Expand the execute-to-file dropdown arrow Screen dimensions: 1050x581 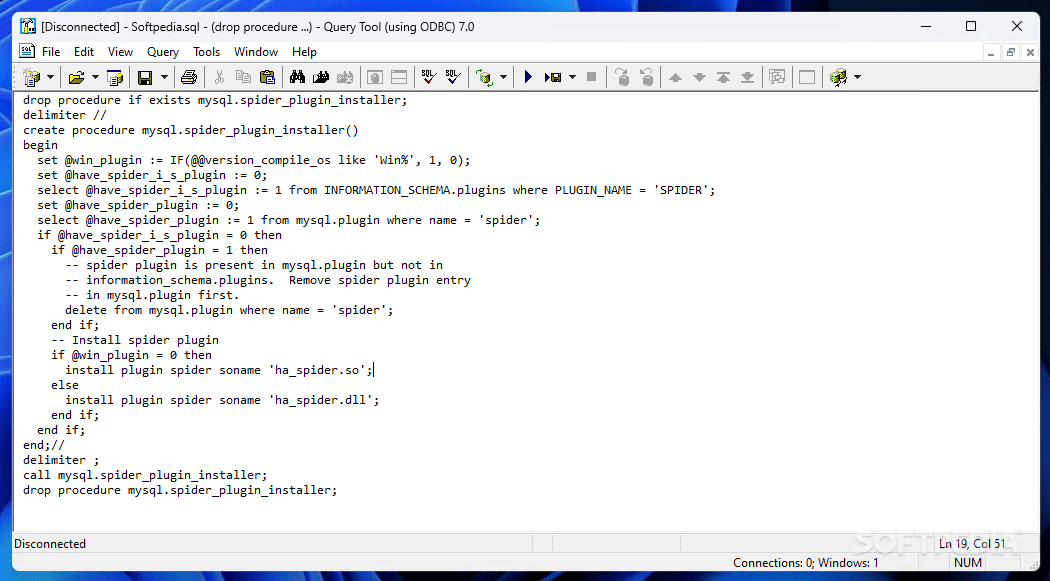point(572,77)
